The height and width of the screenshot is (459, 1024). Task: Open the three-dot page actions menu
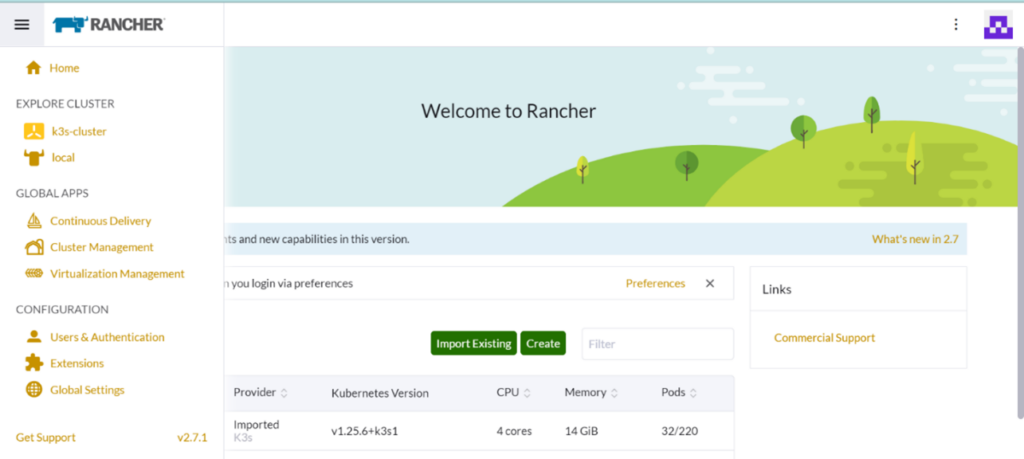pos(956,25)
